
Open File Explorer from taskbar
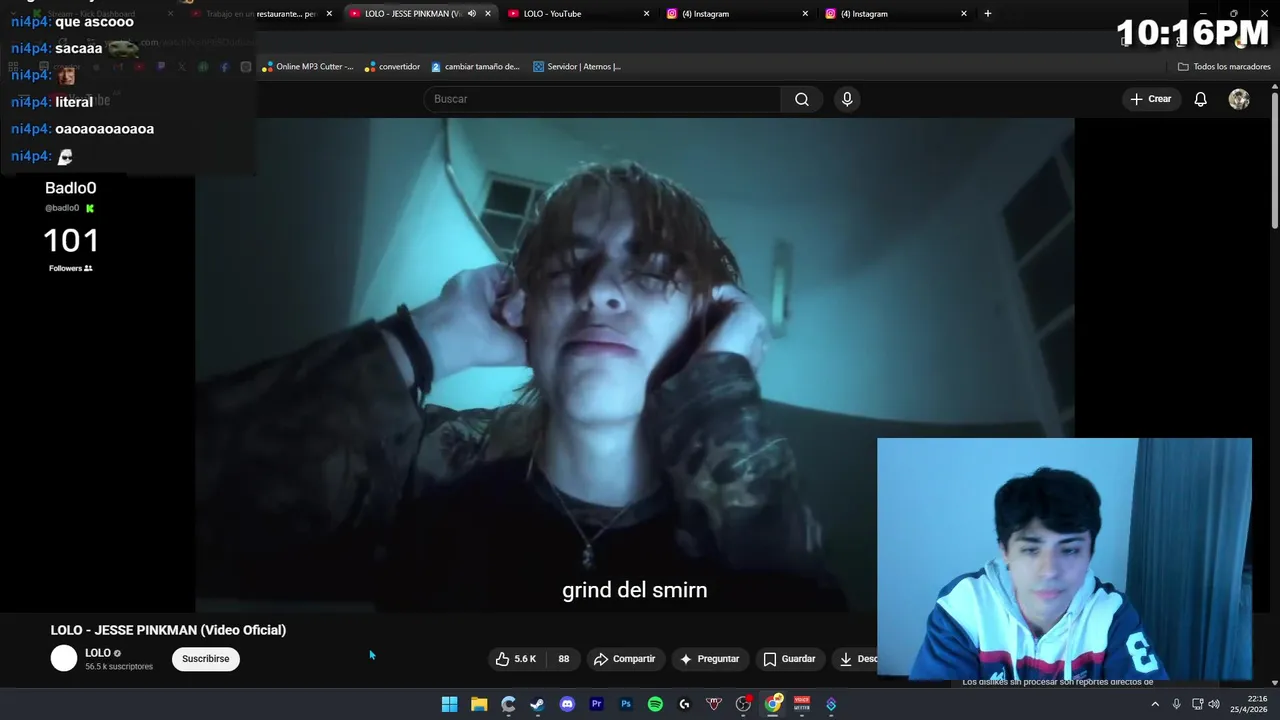(479, 704)
